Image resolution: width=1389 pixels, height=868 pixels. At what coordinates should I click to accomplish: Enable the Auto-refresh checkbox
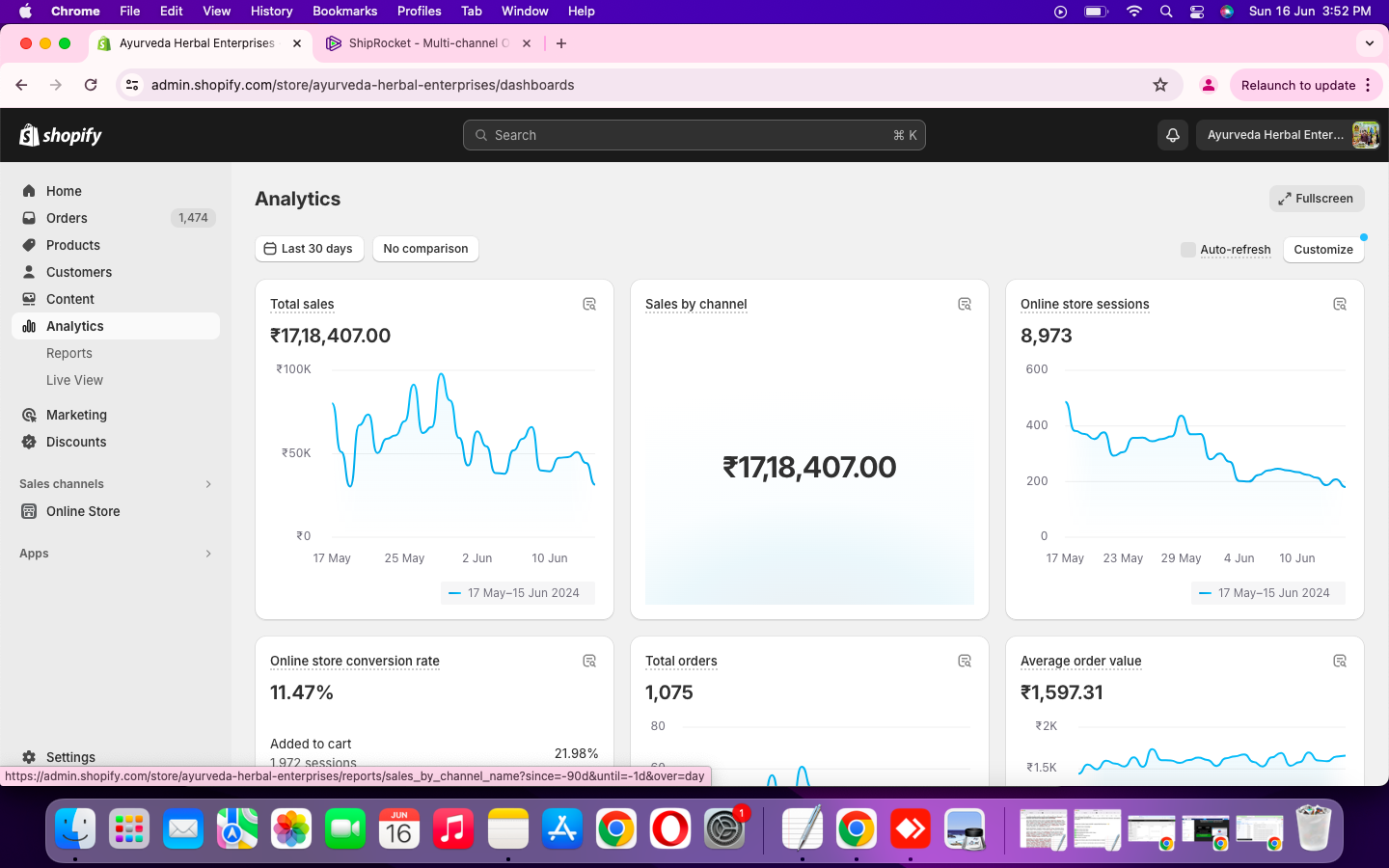(1188, 250)
